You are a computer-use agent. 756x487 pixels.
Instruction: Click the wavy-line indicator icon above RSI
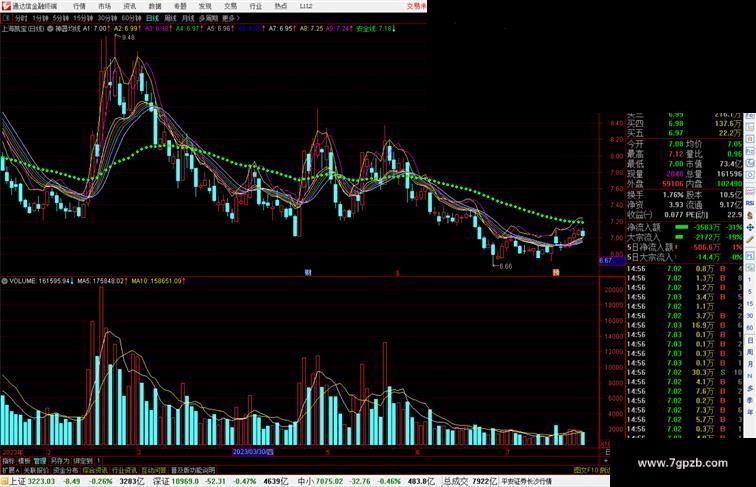point(750,191)
